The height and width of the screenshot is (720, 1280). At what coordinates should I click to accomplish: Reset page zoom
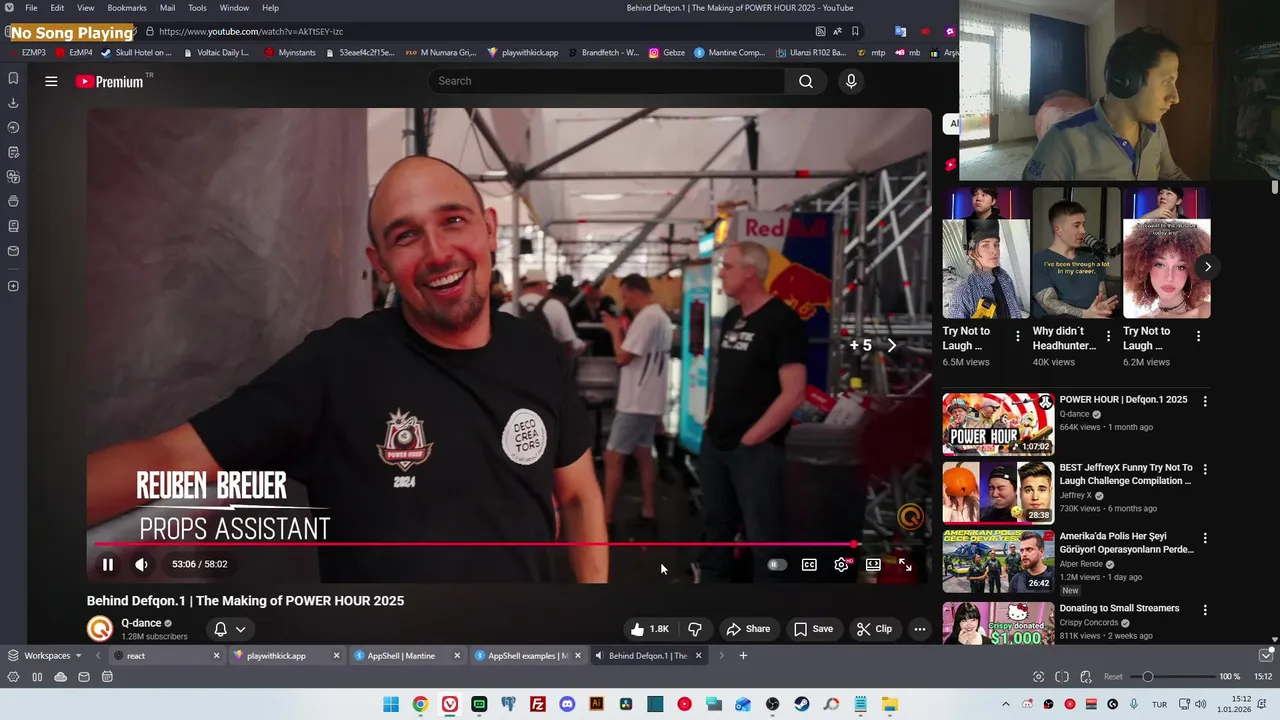point(1113,677)
